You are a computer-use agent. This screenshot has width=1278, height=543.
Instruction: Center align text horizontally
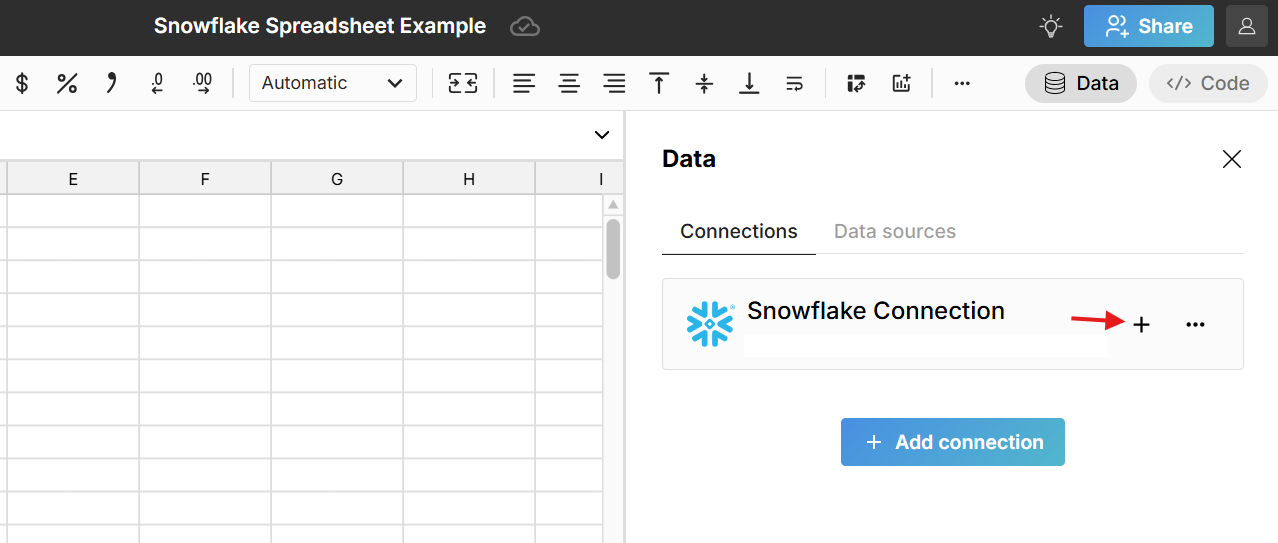pos(569,84)
